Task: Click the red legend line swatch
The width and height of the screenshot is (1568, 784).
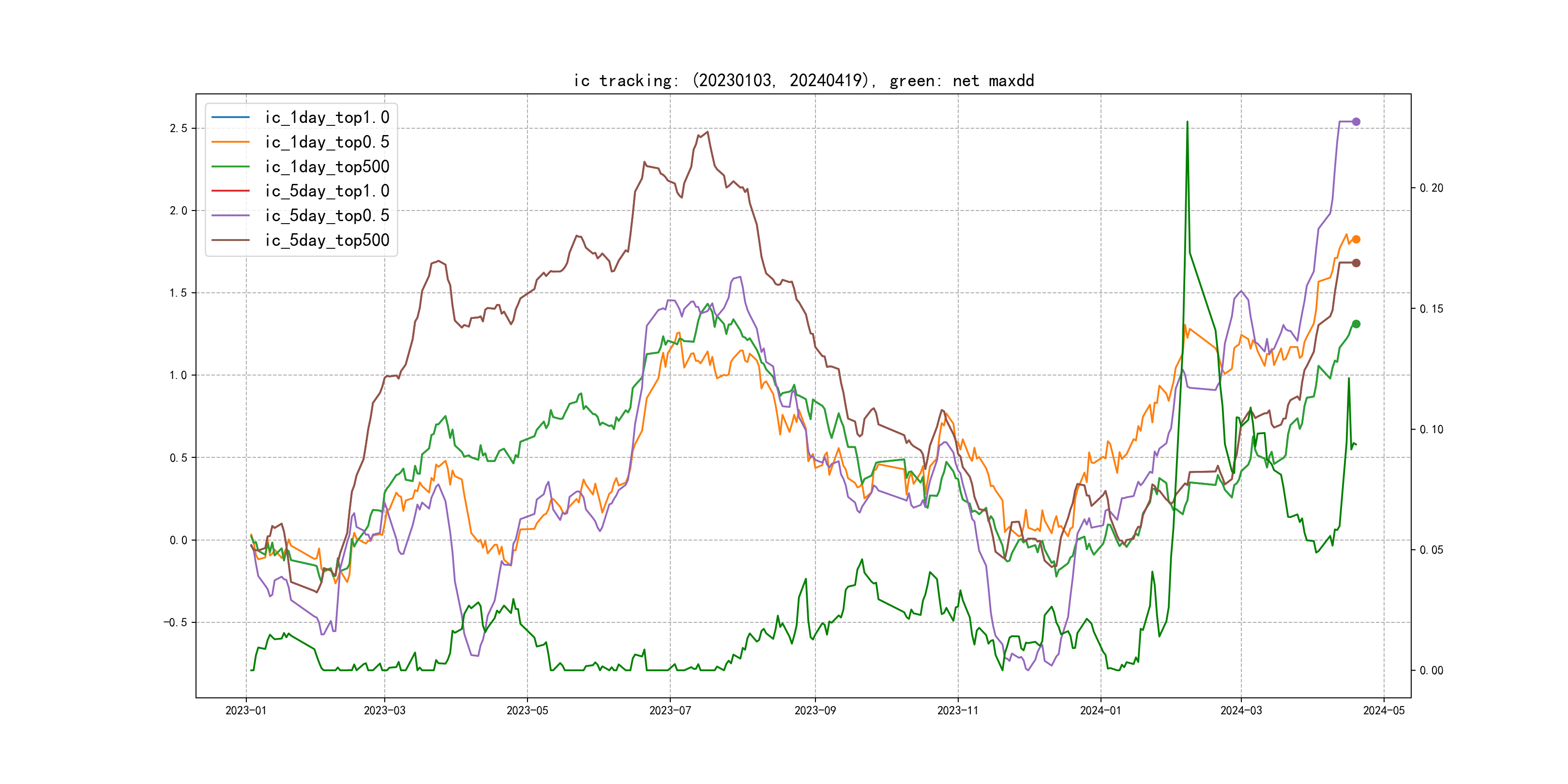Action: (230, 191)
